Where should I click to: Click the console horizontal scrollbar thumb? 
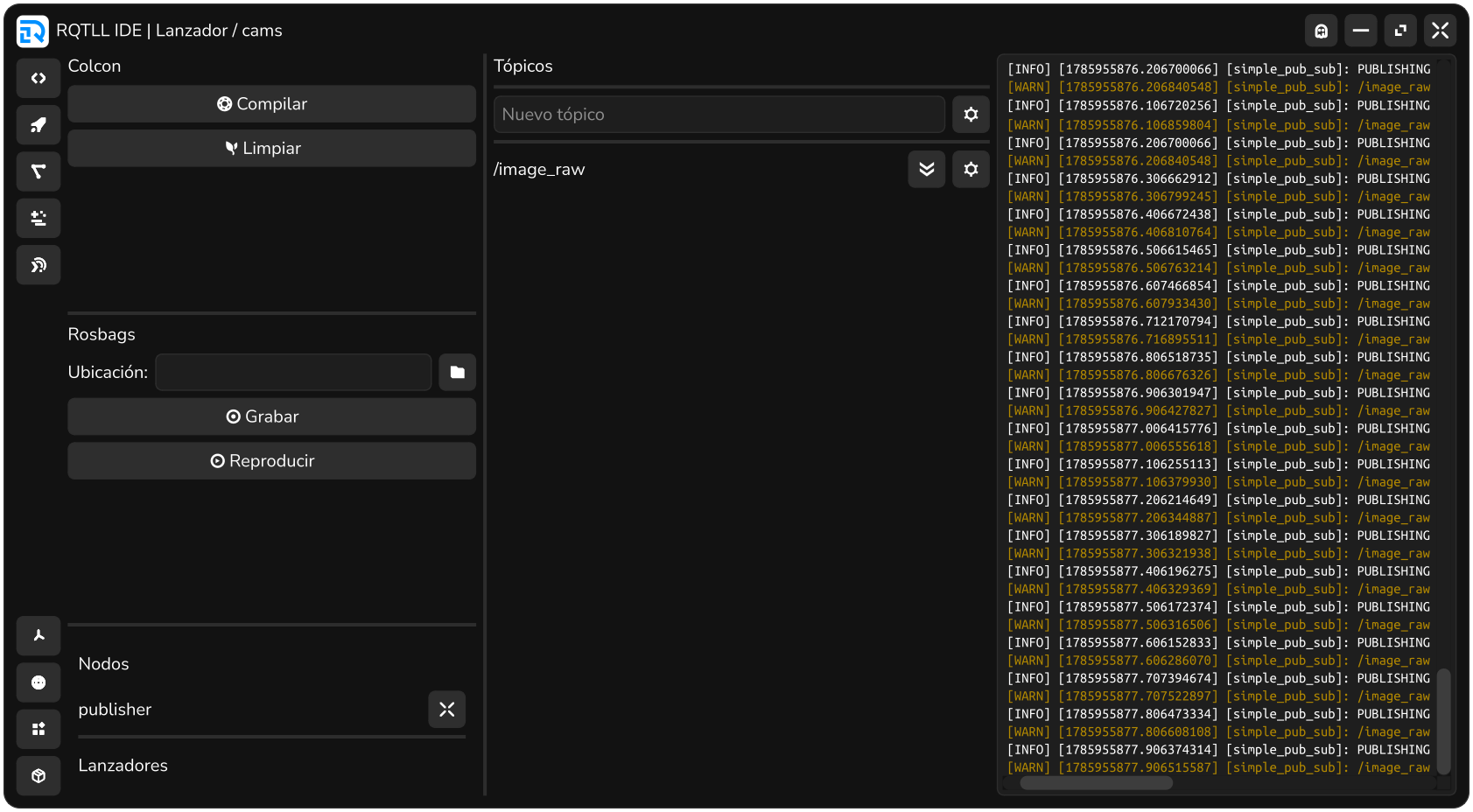pos(1097,783)
